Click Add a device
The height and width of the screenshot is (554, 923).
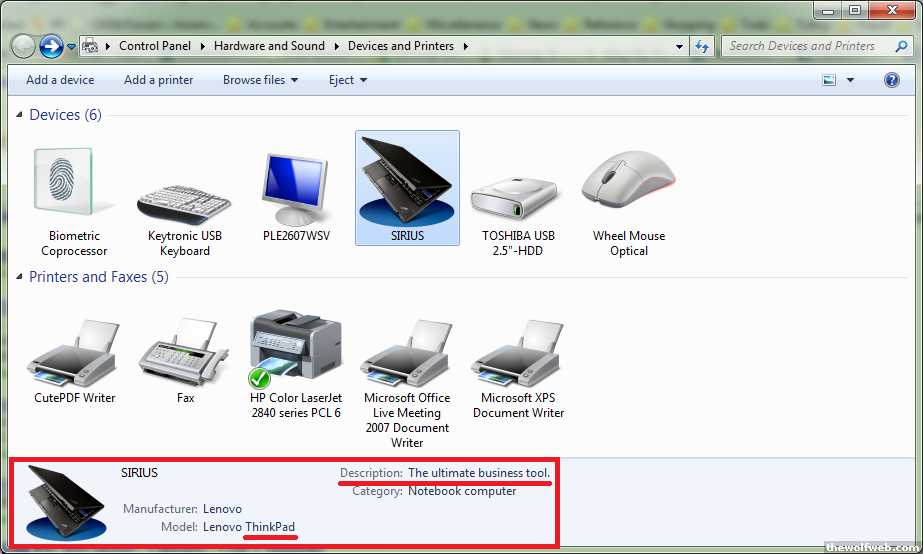pyautogui.click(x=60, y=80)
